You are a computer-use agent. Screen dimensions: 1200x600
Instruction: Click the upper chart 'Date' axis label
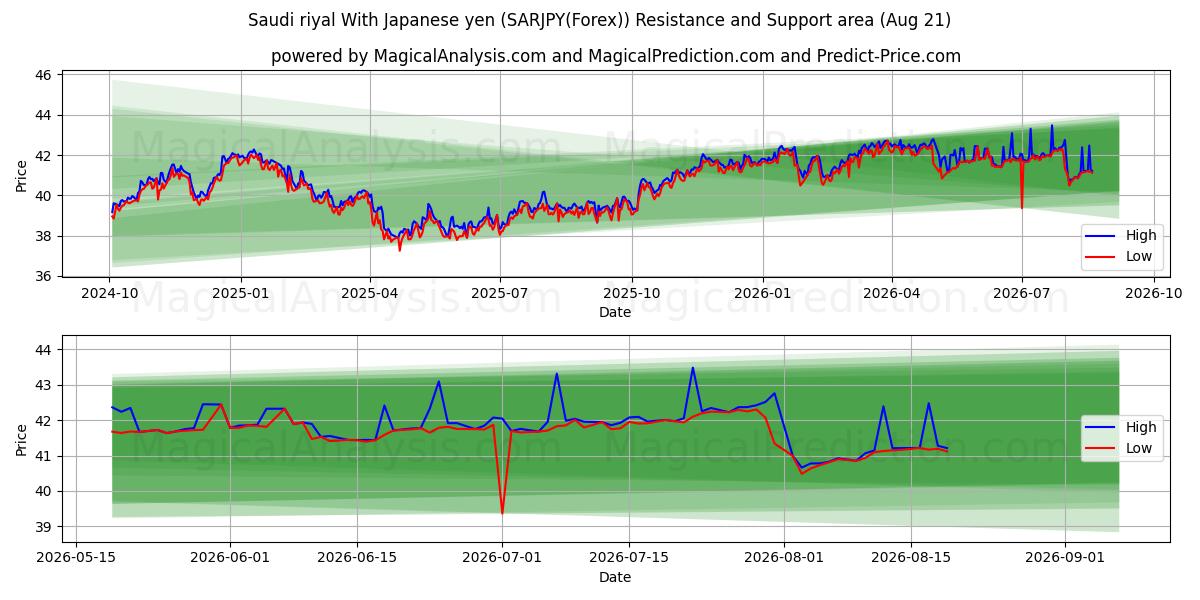click(x=615, y=312)
